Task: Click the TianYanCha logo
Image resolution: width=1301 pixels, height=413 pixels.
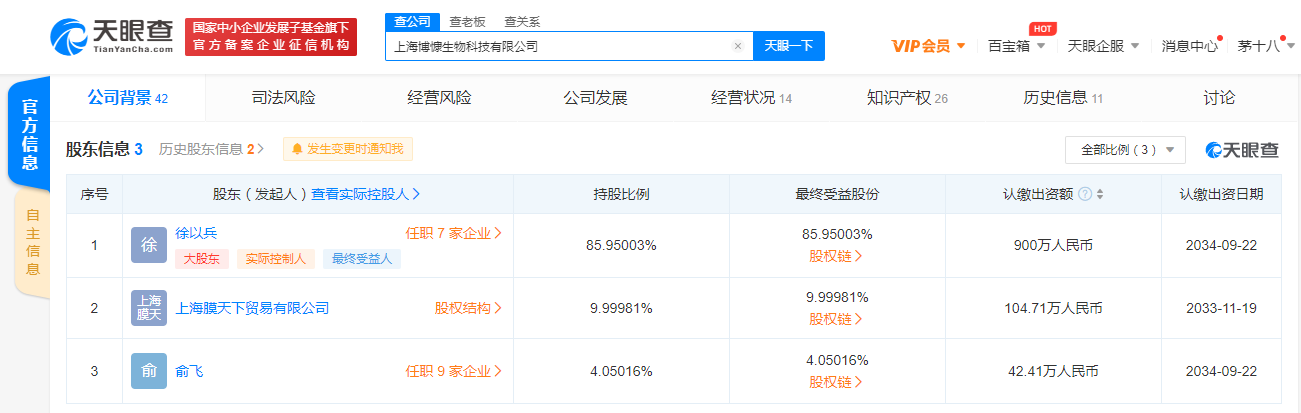Action: (x=113, y=37)
